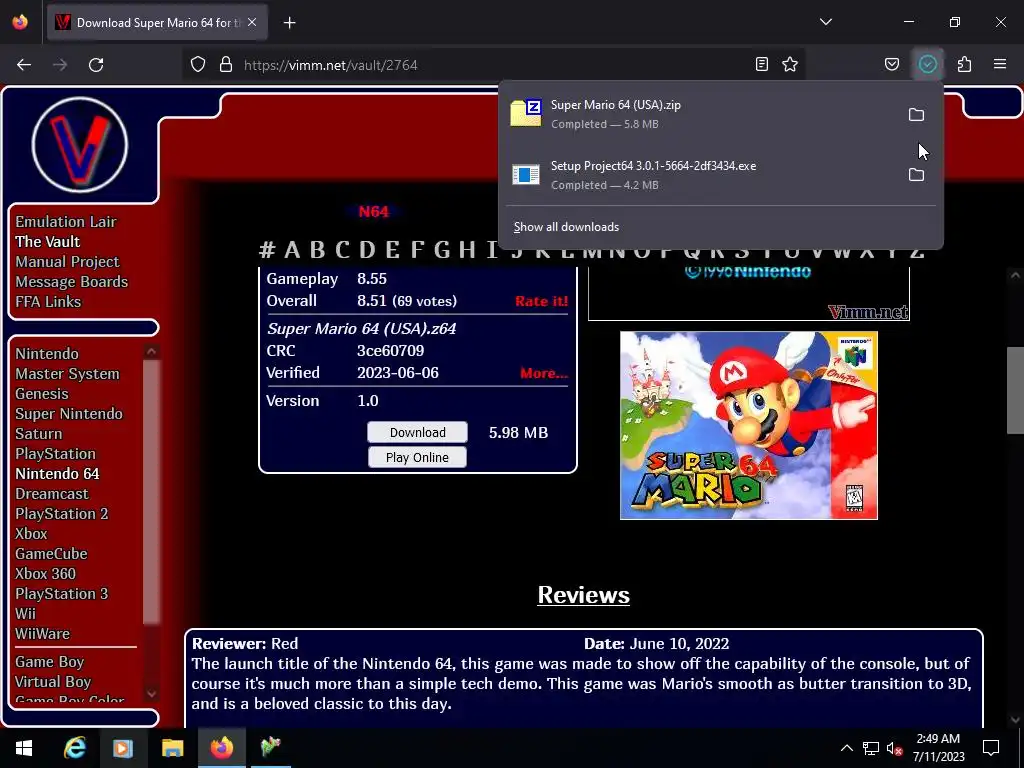This screenshot has width=1024, height=768.
Task: Open the extensions puzzle icon
Action: [965, 64]
